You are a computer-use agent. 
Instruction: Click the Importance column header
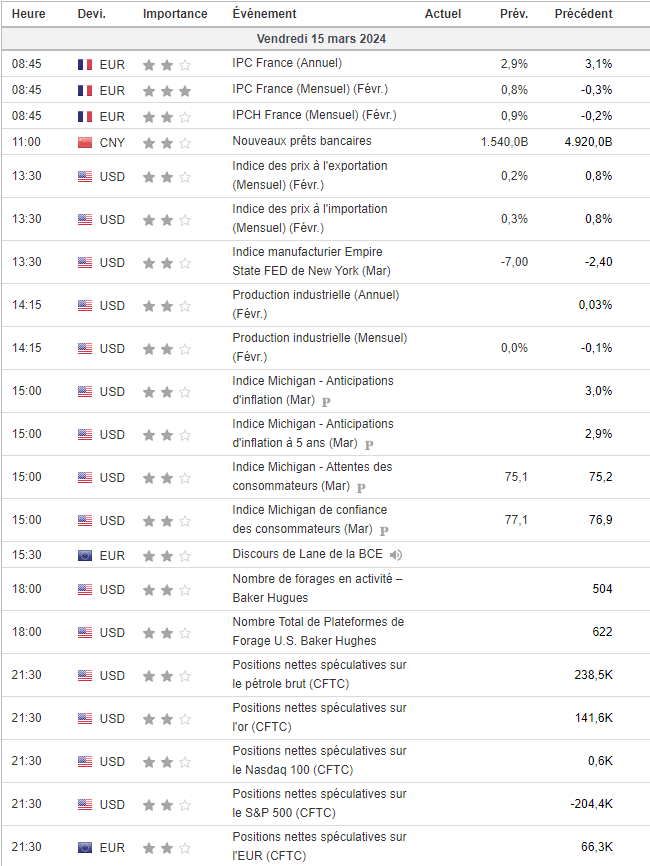(175, 14)
